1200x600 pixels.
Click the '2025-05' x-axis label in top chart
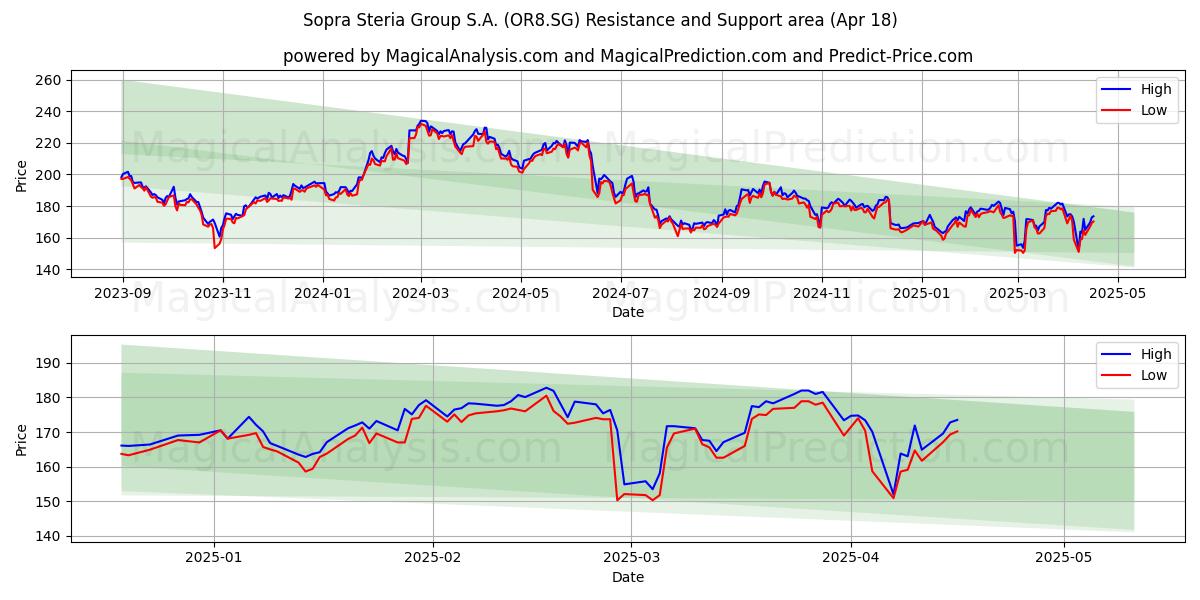[x=1118, y=294]
